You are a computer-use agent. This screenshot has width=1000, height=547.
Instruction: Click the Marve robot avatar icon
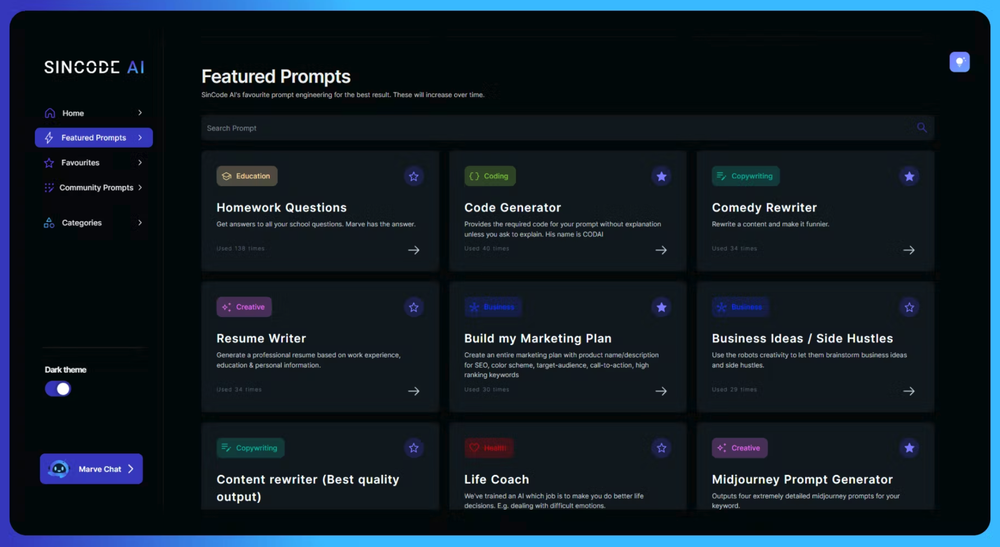(x=59, y=469)
